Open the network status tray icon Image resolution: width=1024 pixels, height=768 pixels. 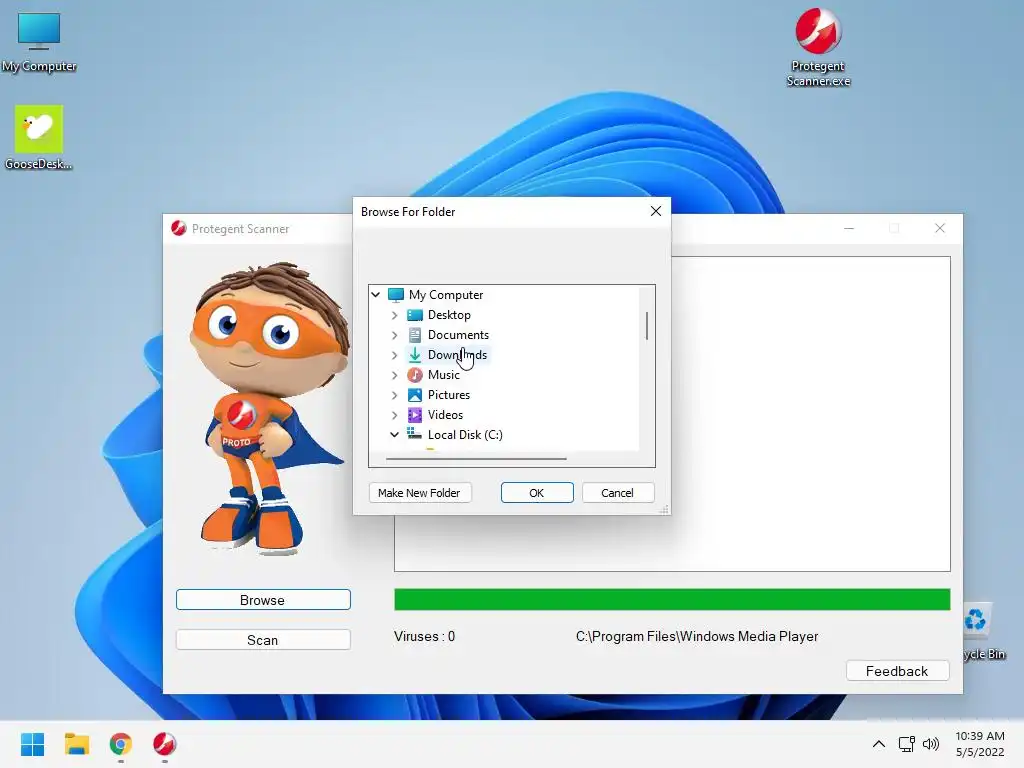click(x=906, y=744)
